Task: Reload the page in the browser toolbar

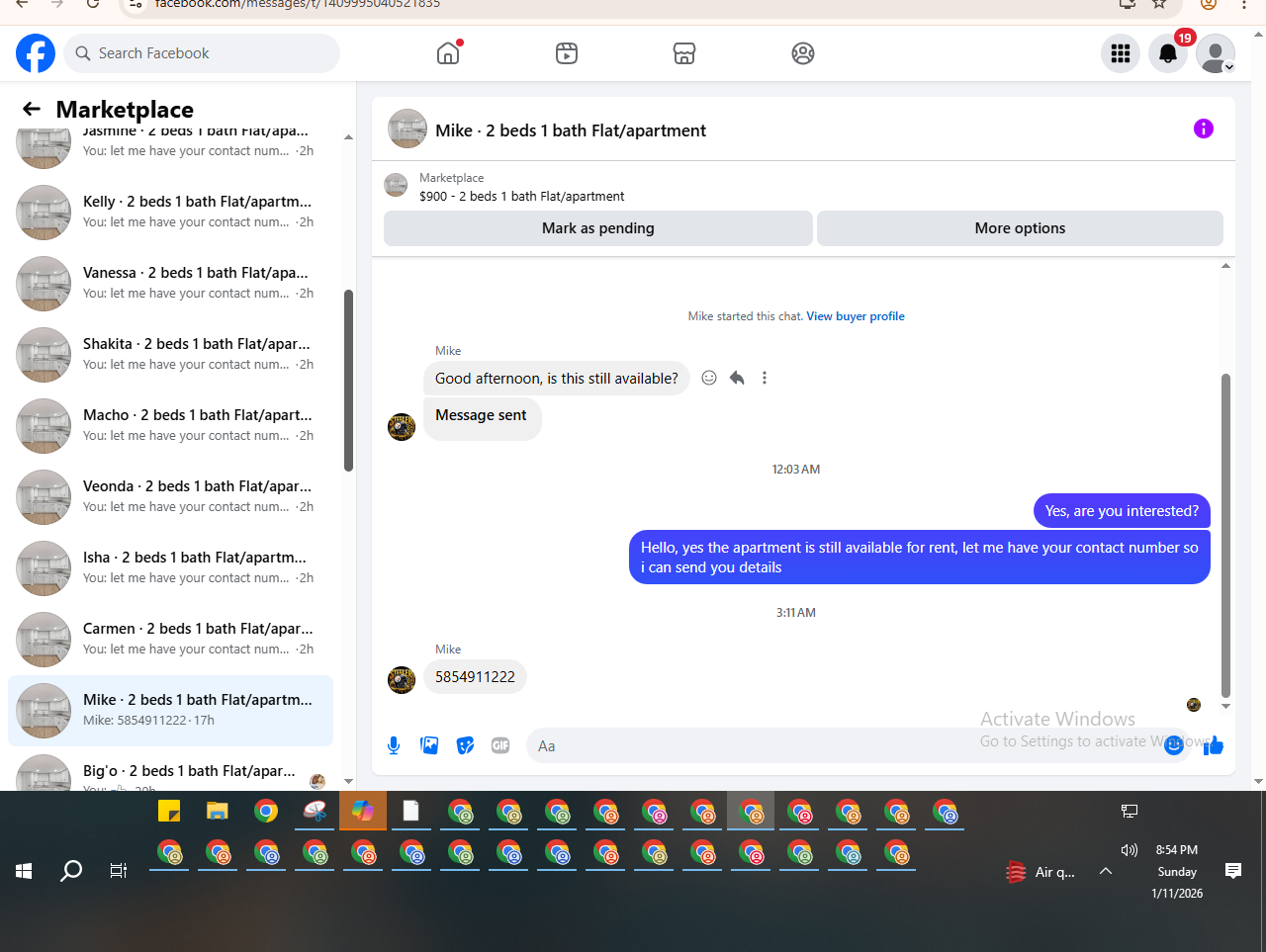Action: pos(93,4)
